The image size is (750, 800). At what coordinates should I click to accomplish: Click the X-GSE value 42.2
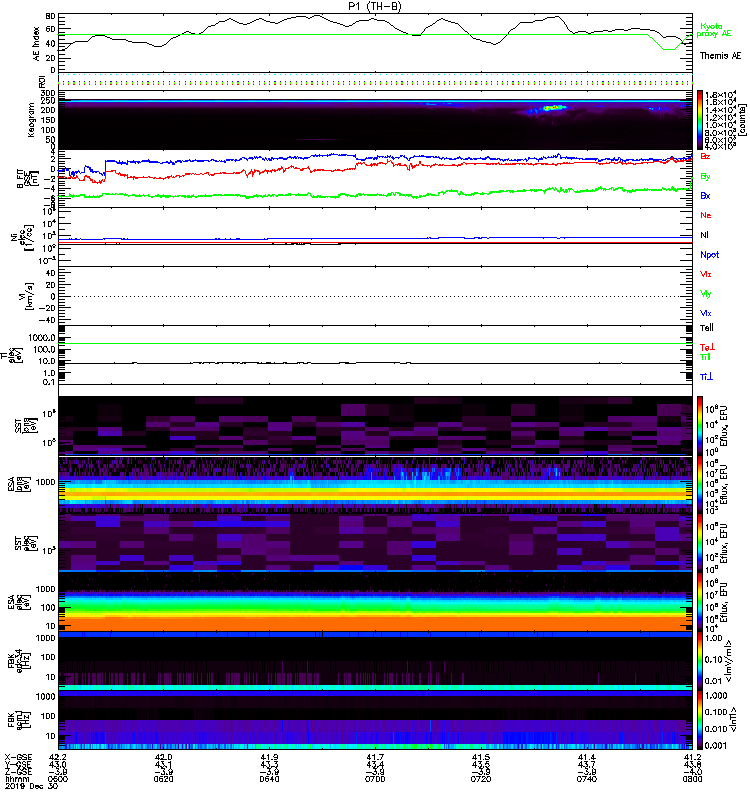[x=58, y=757]
